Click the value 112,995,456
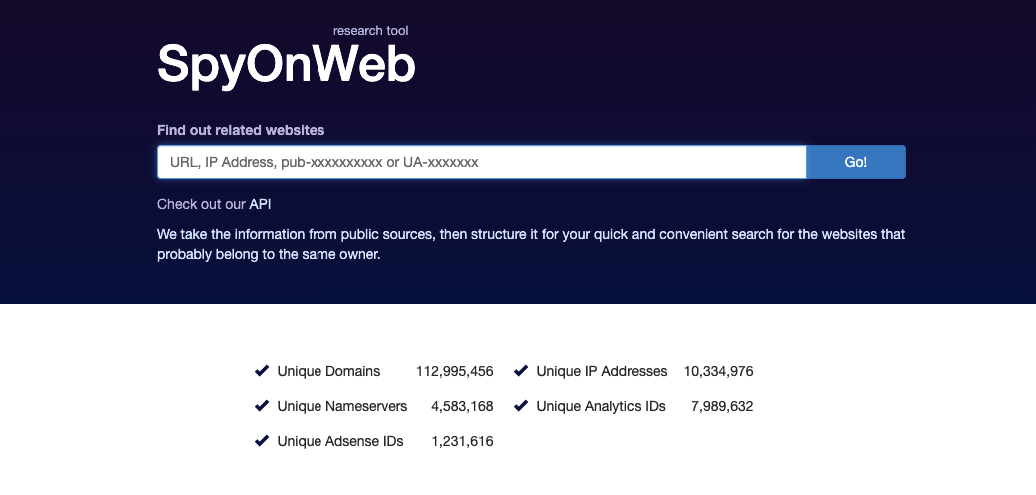1036x495 pixels. pyautogui.click(x=455, y=371)
